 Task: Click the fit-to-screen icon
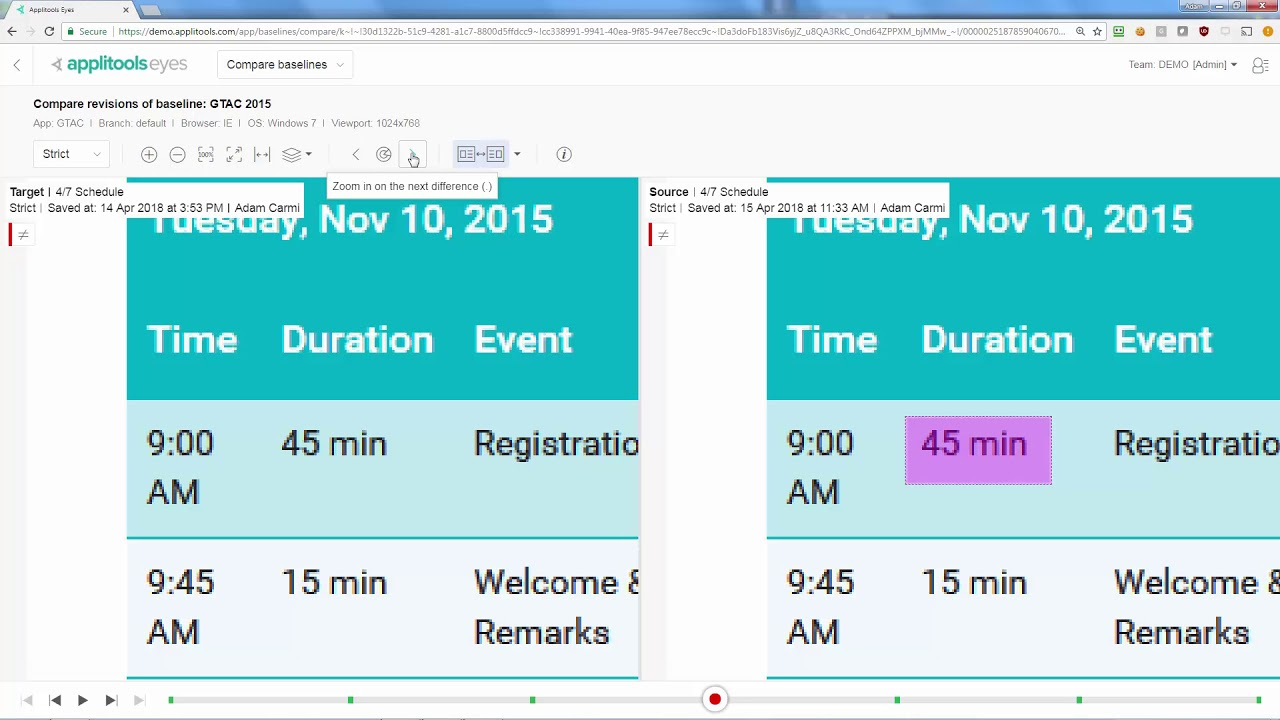click(234, 154)
